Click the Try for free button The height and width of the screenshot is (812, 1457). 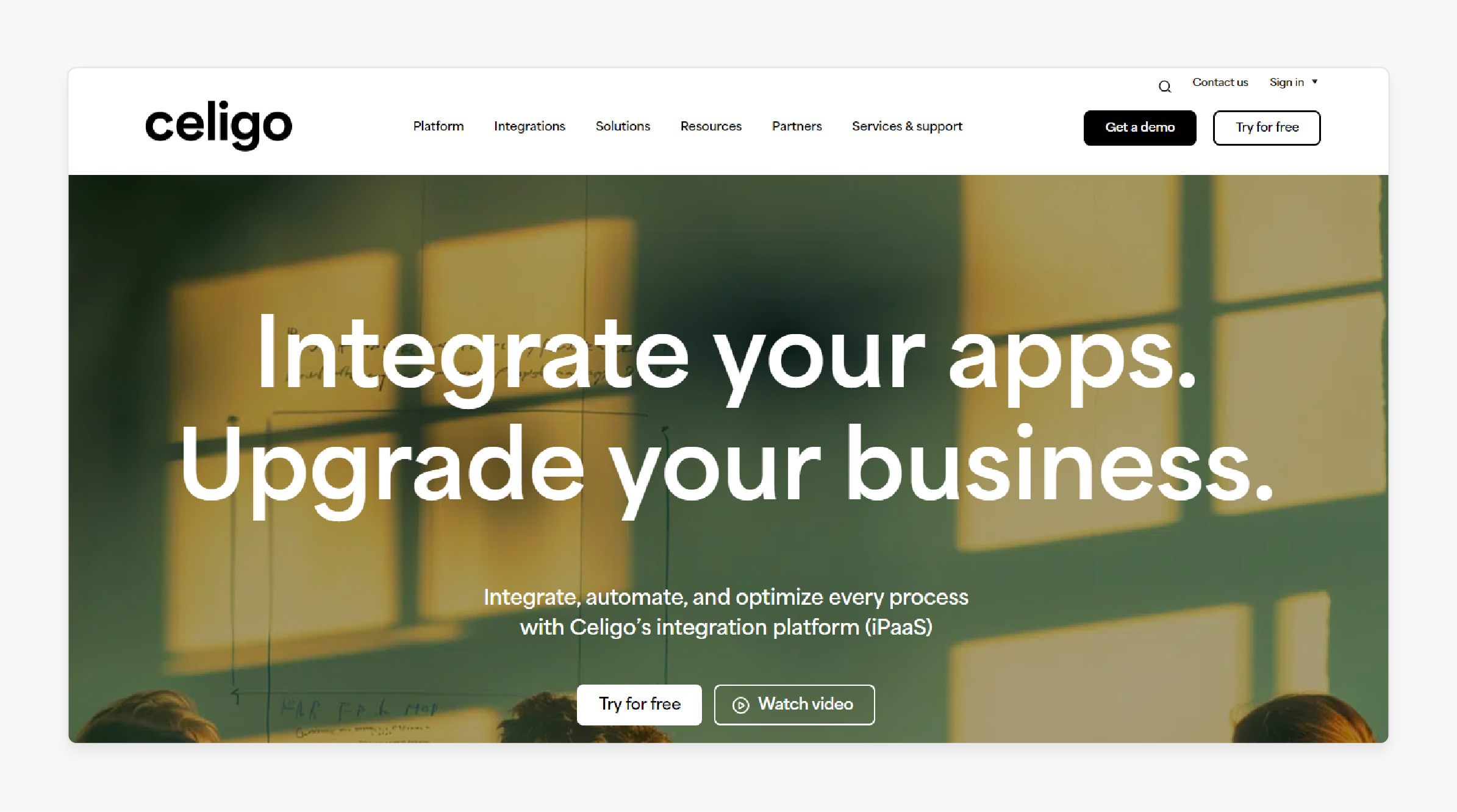[x=1267, y=126]
